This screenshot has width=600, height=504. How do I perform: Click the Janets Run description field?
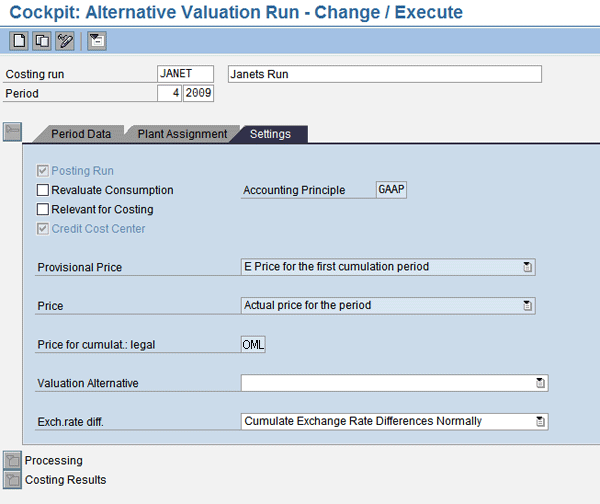[385, 74]
